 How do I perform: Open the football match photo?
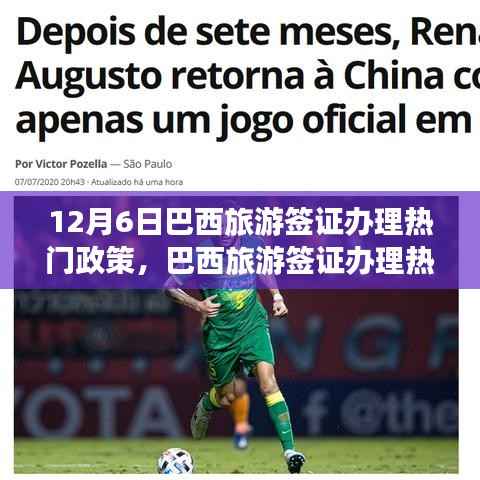pos(236,335)
